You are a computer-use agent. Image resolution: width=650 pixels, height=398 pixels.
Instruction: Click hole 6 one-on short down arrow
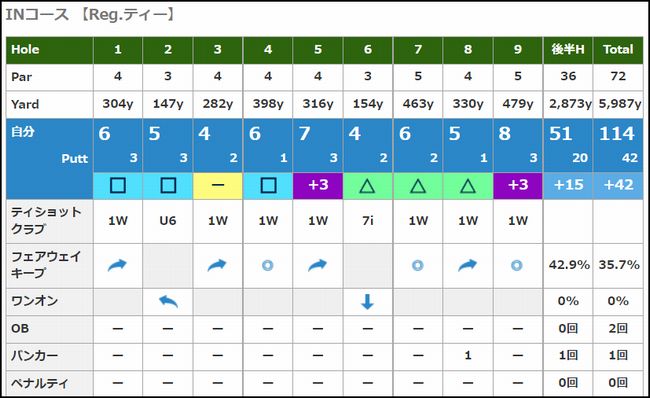(368, 302)
